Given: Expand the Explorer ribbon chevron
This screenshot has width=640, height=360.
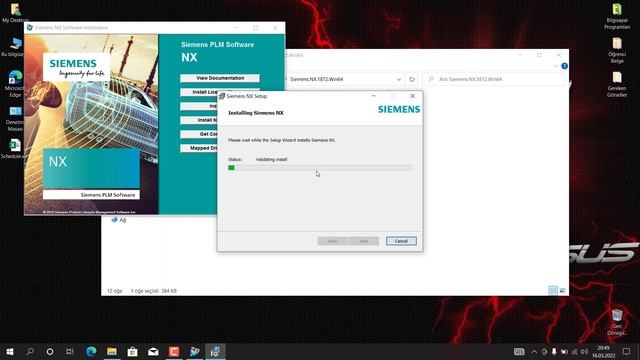Looking at the screenshot, I should coord(556,66).
